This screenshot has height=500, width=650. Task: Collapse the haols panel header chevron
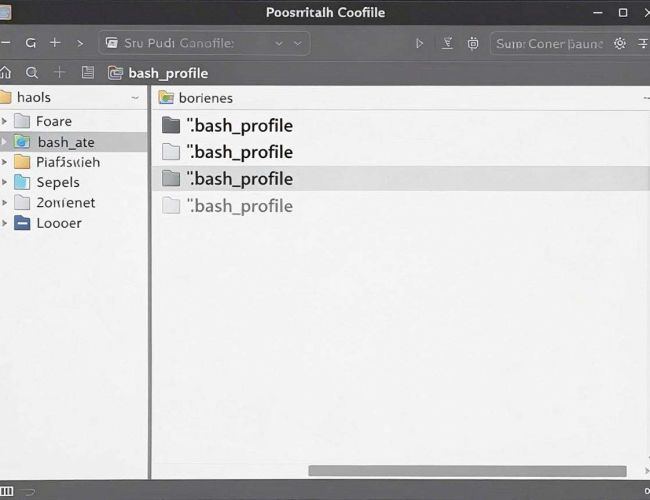click(x=135, y=98)
